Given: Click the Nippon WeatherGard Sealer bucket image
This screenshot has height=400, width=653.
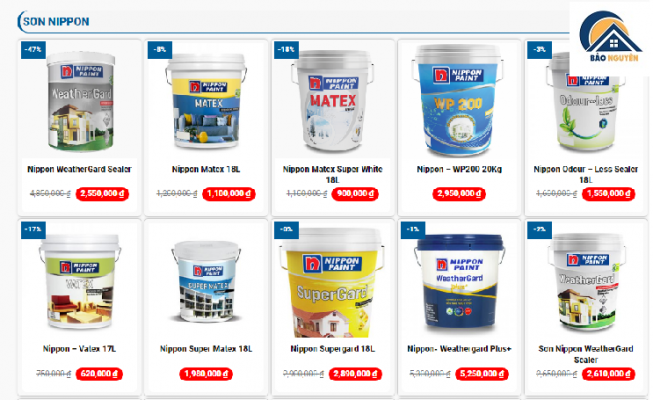Looking at the screenshot, I should (x=81, y=101).
